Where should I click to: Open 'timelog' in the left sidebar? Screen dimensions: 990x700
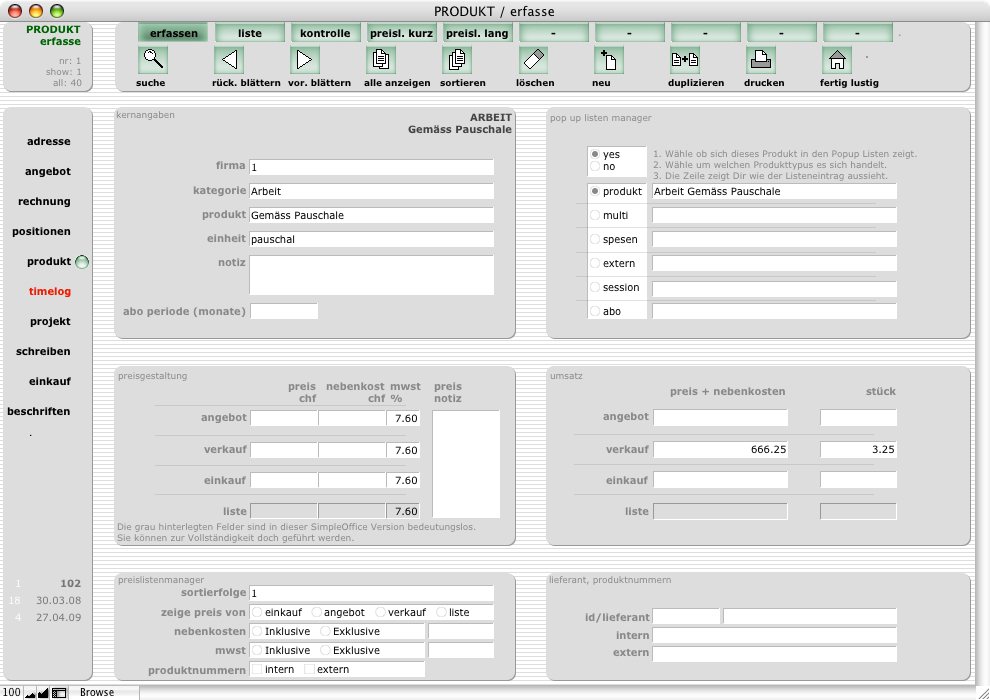(50, 292)
